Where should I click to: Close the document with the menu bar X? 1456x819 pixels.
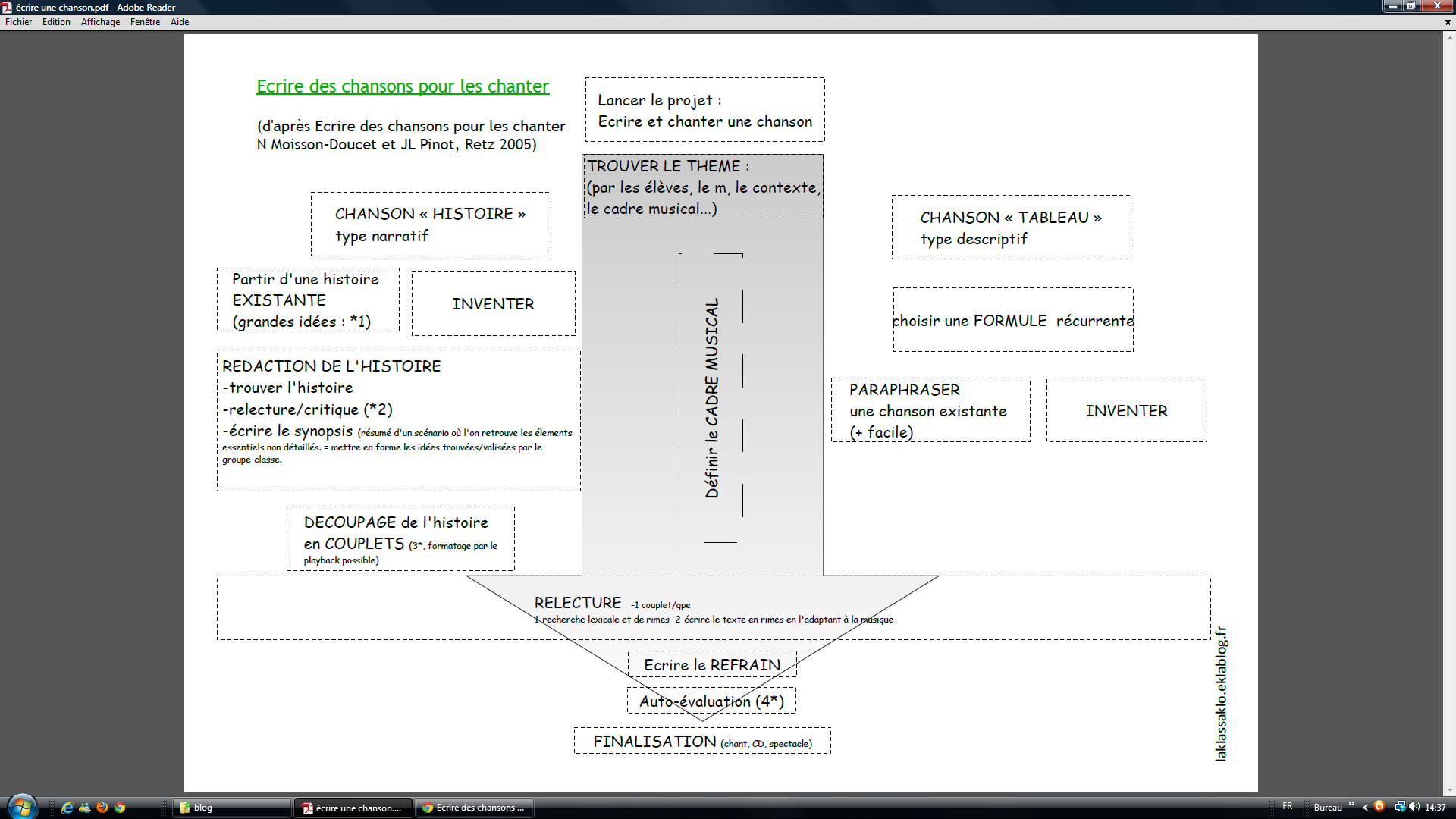pyautogui.click(x=1448, y=23)
